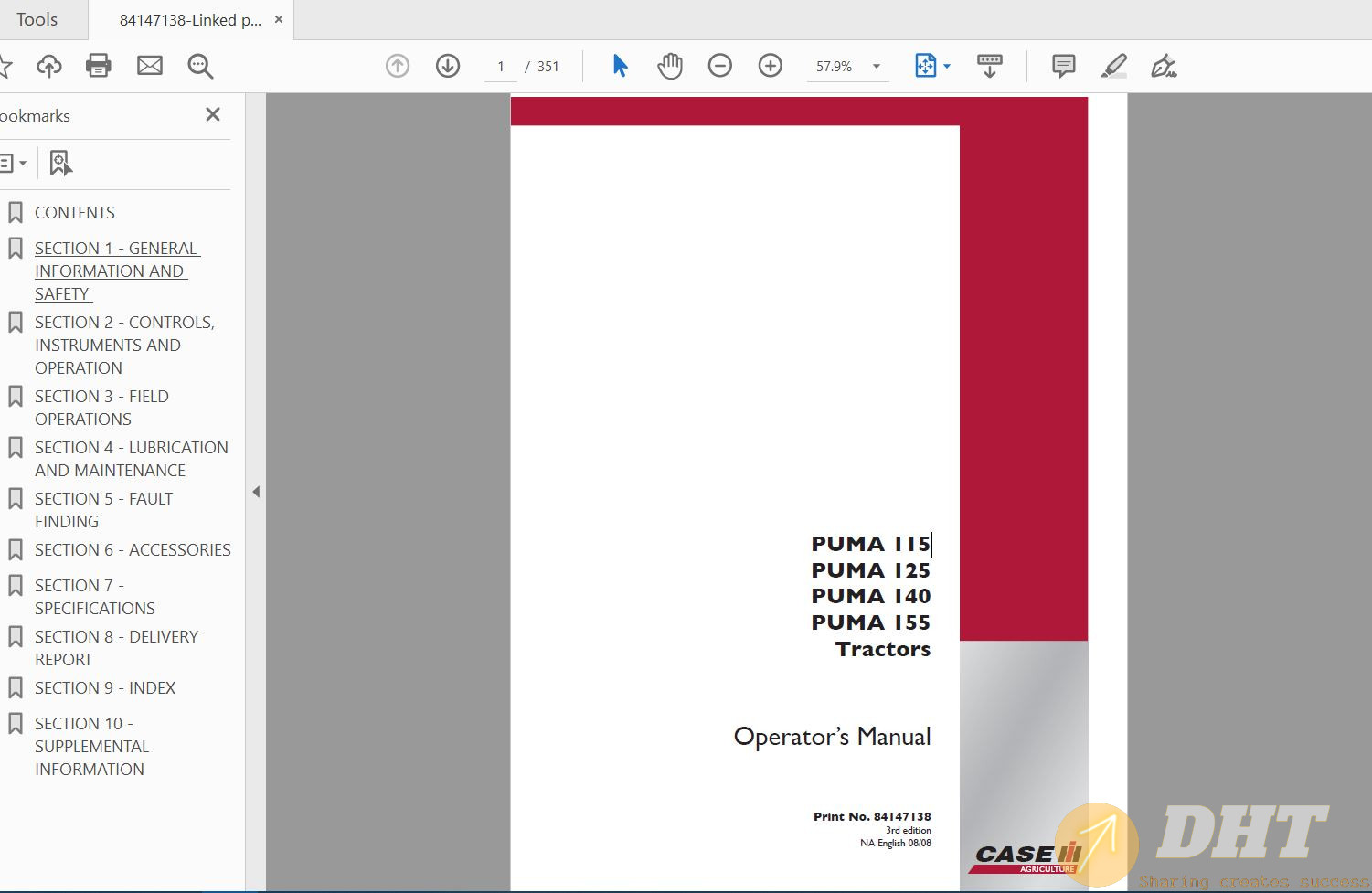The height and width of the screenshot is (893, 1372).
Task: Click the bookmark icon beside SECTION 9 - INDEX
Action: (x=16, y=688)
